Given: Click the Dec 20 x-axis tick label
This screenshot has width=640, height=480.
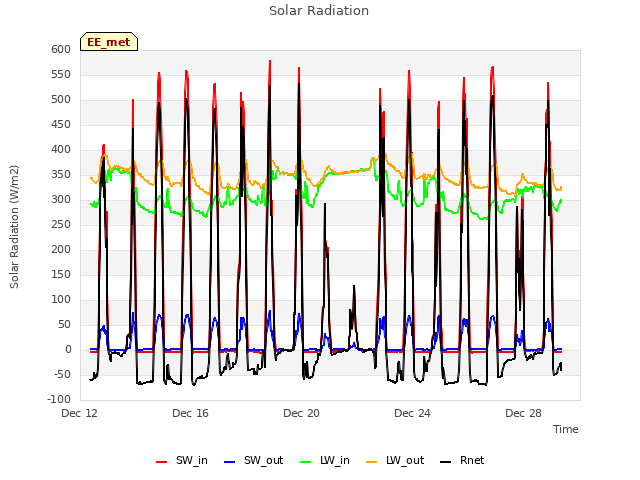Looking at the screenshot, I should point(301,413).
